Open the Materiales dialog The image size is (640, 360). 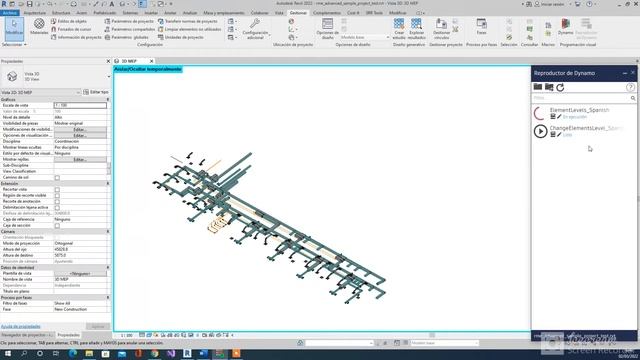click(x=39, y=27)
